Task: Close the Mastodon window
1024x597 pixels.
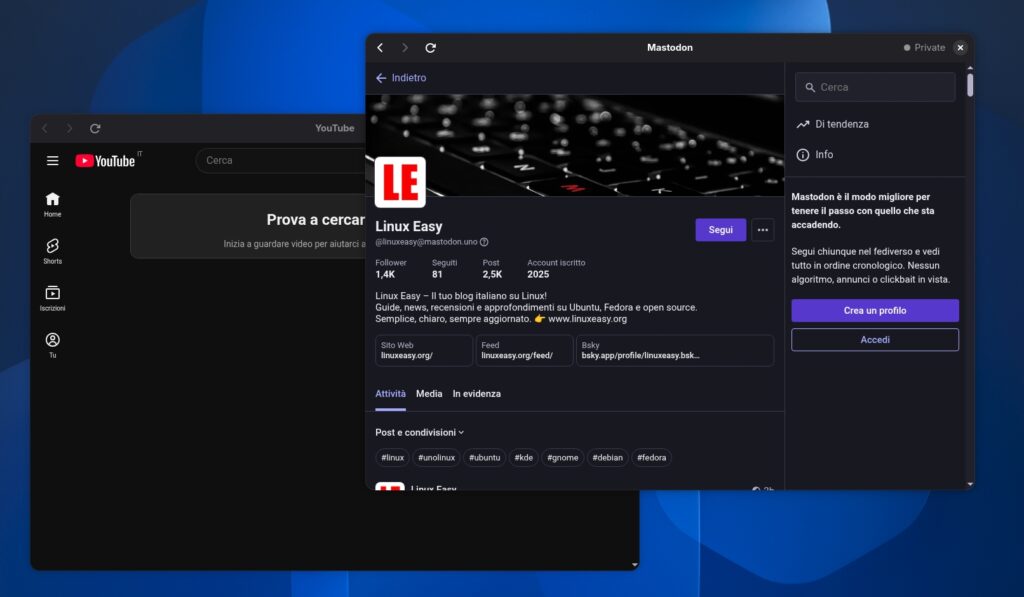Action: pyautogui.click(x=960, y=48)
